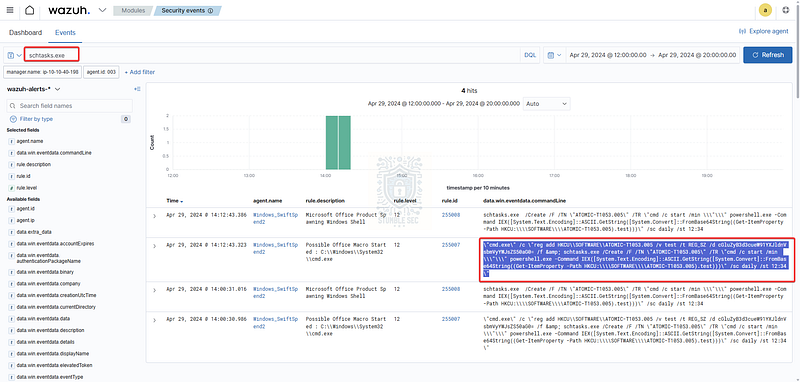Open the agent.id: 003 filter pill
The width and height of the screenshot is (800, 382).
[101, 72]
